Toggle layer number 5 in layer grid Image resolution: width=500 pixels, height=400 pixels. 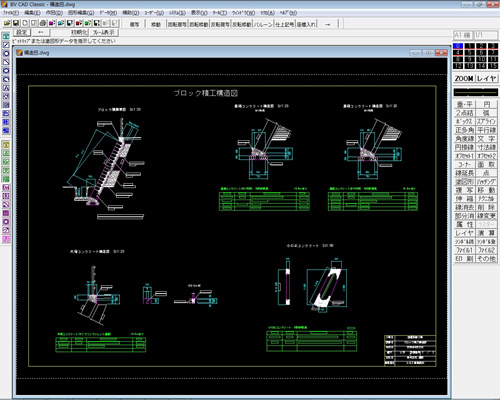tap(470, 53)
